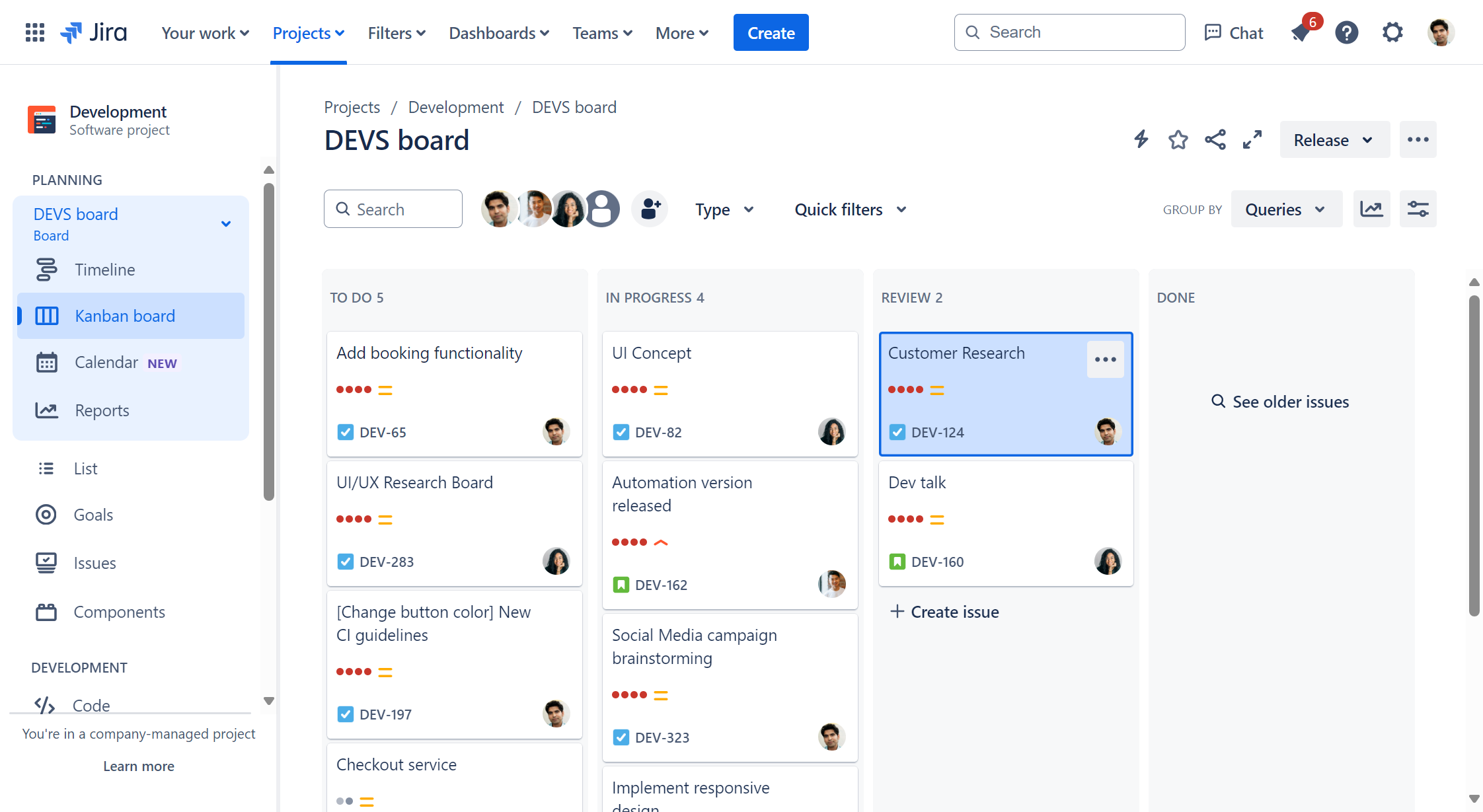The width and height of the screenshot is (1483, 812).
Task: Open Timeline in the sidebar
Action: [x=104, y=270]
